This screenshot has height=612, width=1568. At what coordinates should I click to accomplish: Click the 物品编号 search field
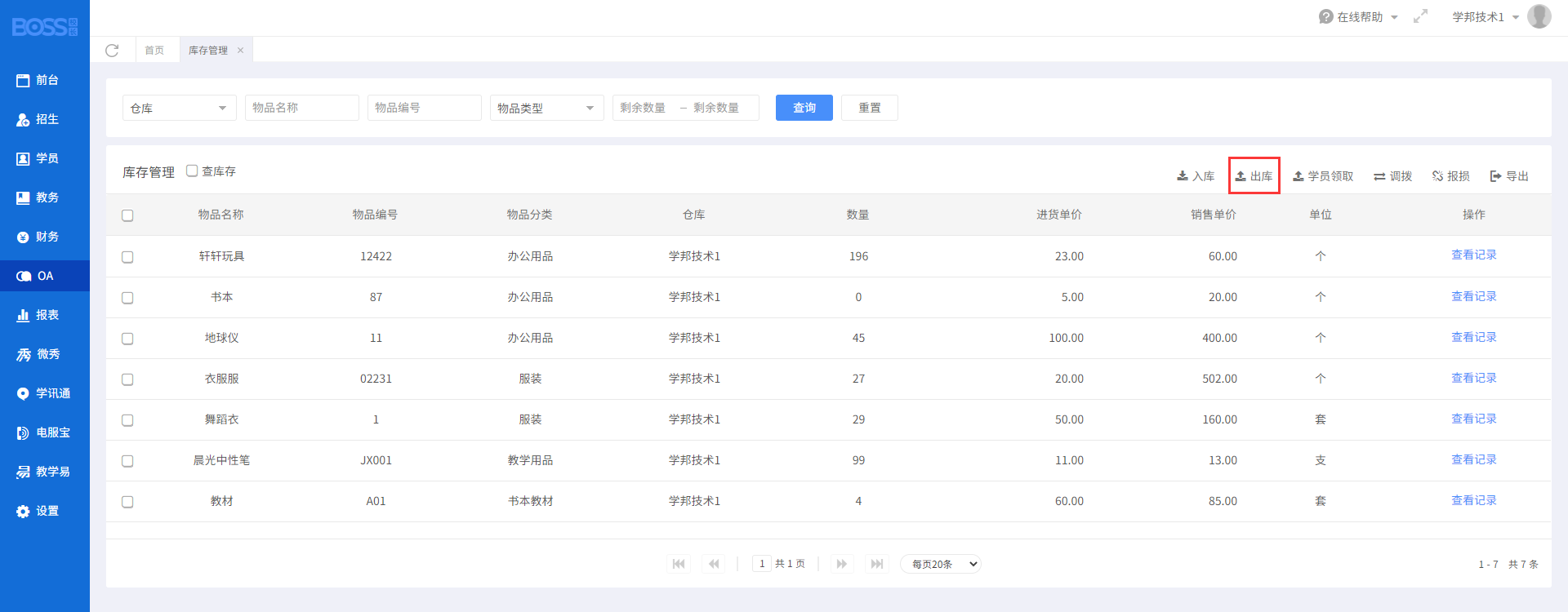(x=425, y=108)
